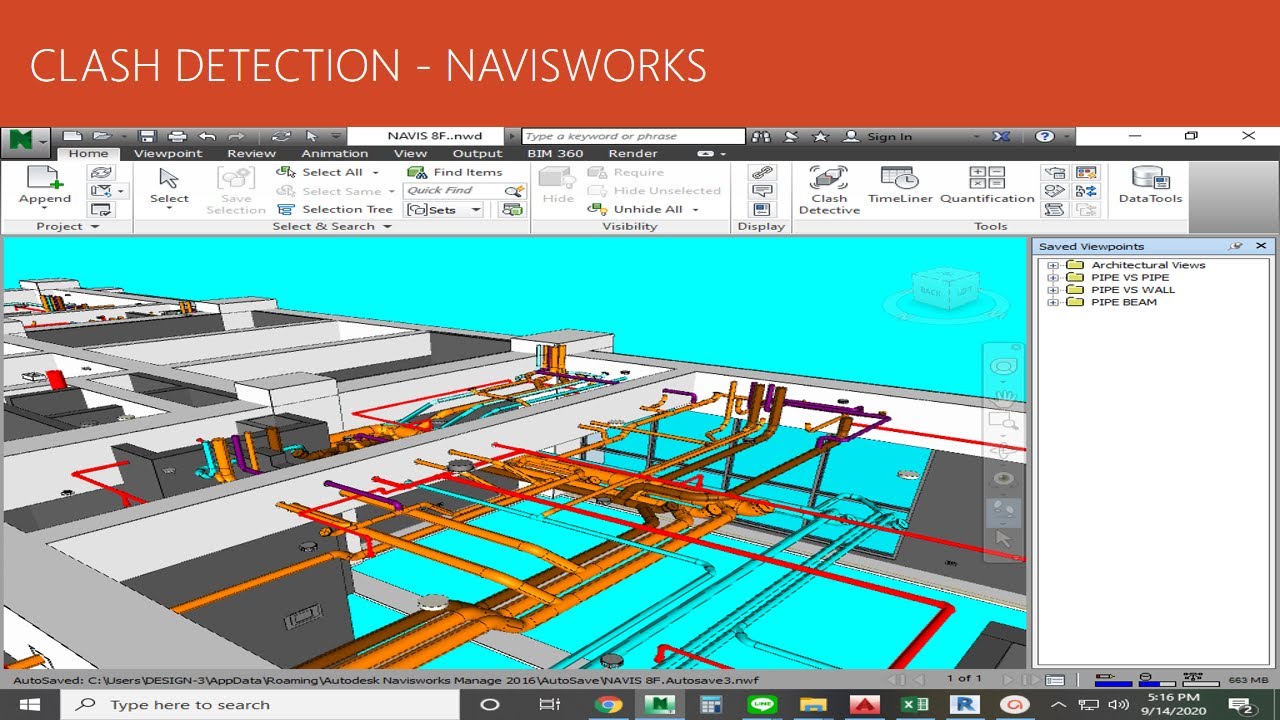Click the Select arrow in navigation bar

click(x=1003, y=538)
